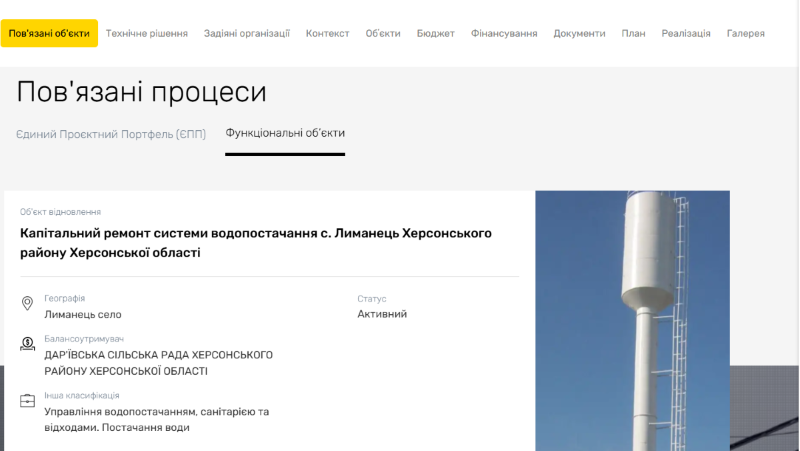800x451 pixels.
Task: Open the Капітальний ремонт системи водопостачання title
Action: coord(256,243)
